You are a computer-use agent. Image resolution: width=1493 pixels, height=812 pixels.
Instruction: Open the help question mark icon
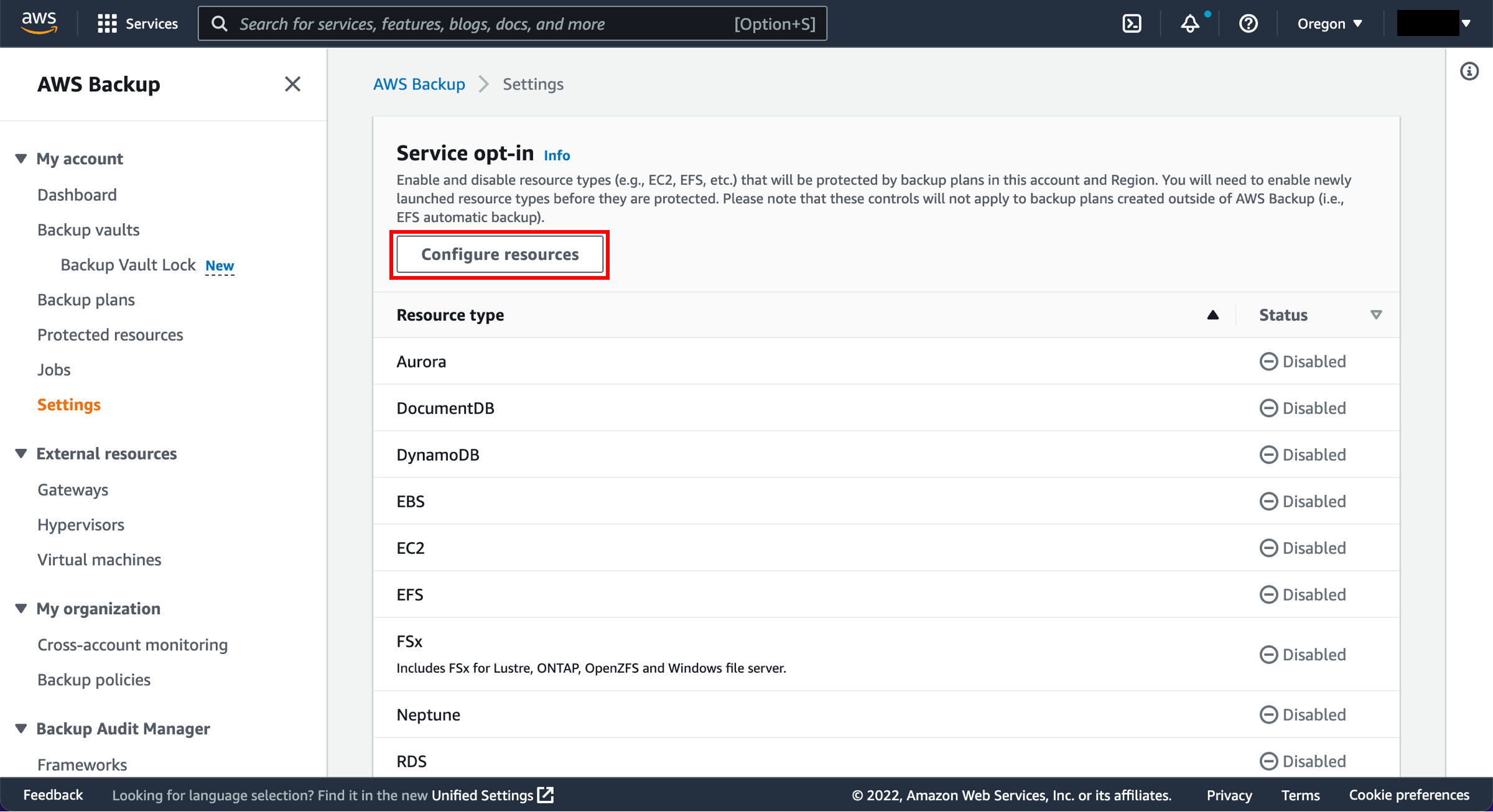click(1248, 24)
